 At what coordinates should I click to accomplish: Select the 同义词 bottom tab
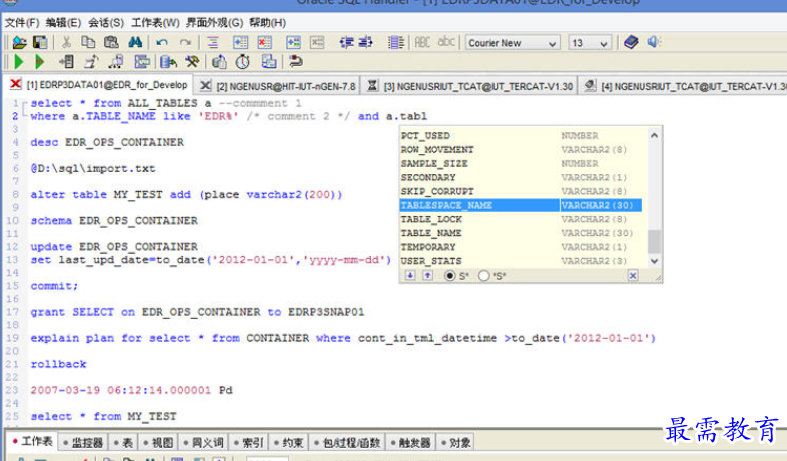(x=203, y=442)
